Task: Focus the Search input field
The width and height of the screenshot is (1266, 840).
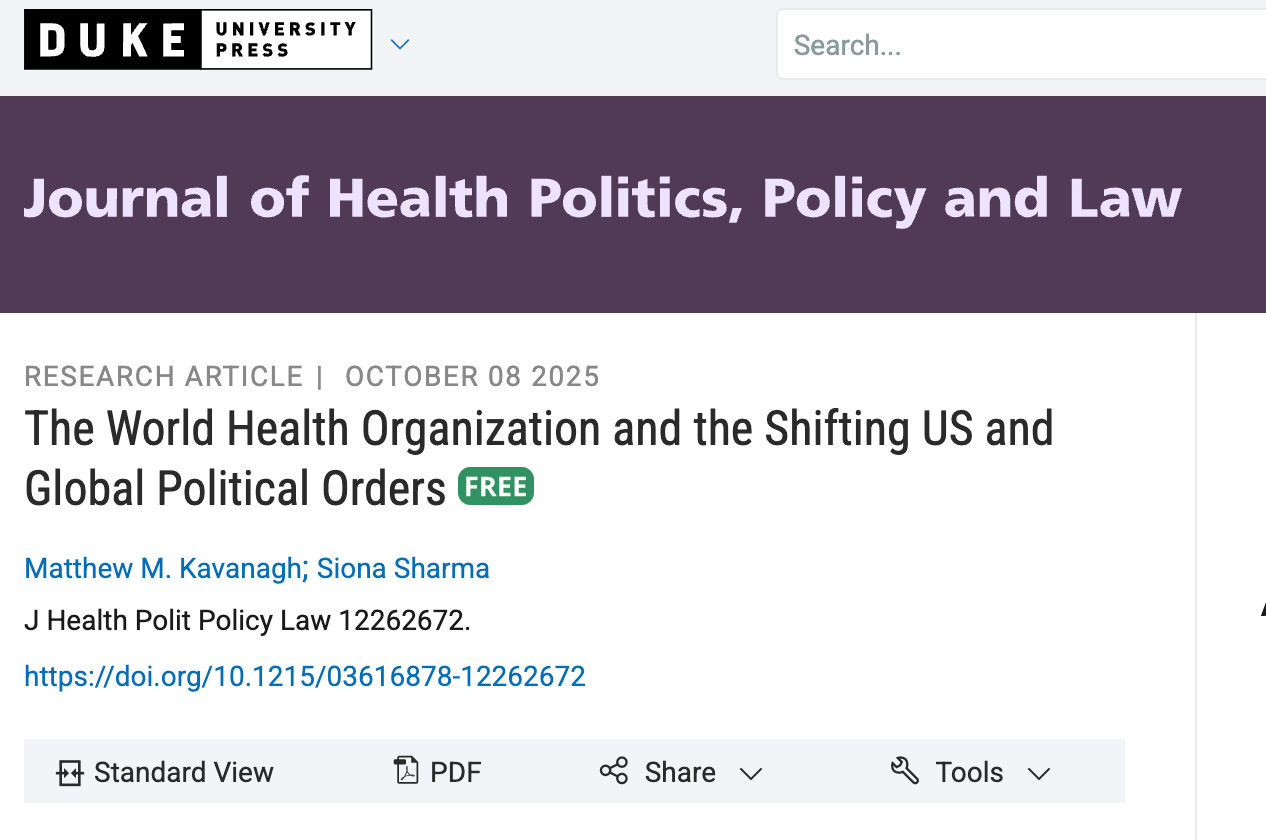Action: tap(1020, 45)
